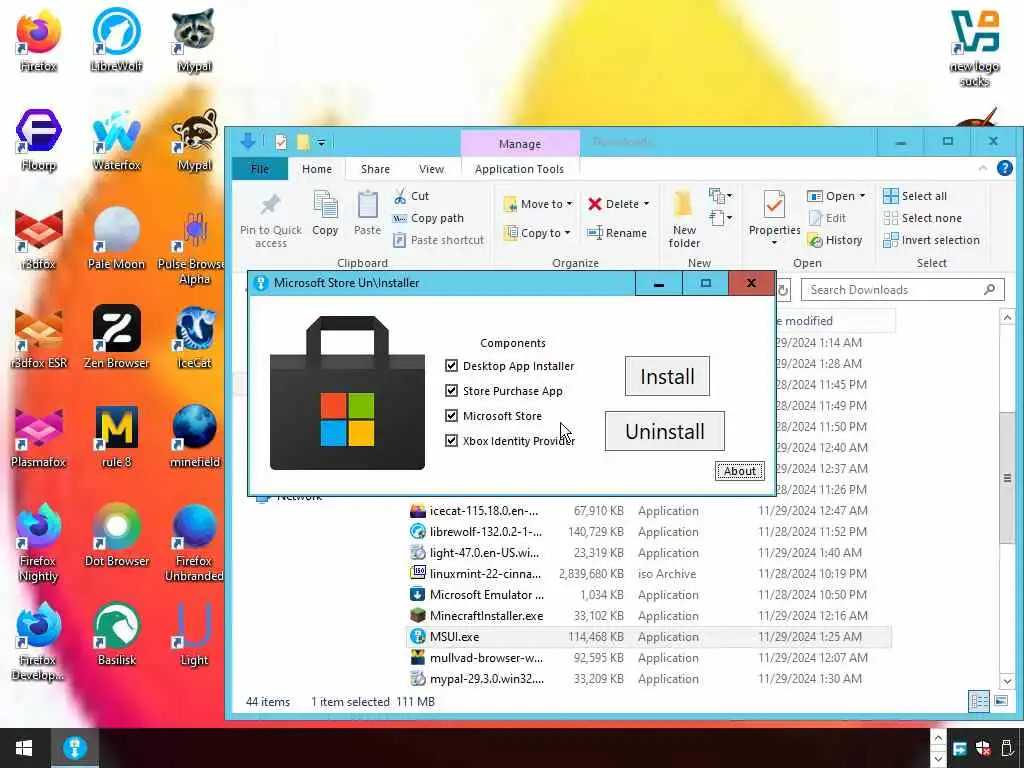Screen dimensions: 1024x768
Task: Uncheck Store Purchase App component
Action: 451,391
